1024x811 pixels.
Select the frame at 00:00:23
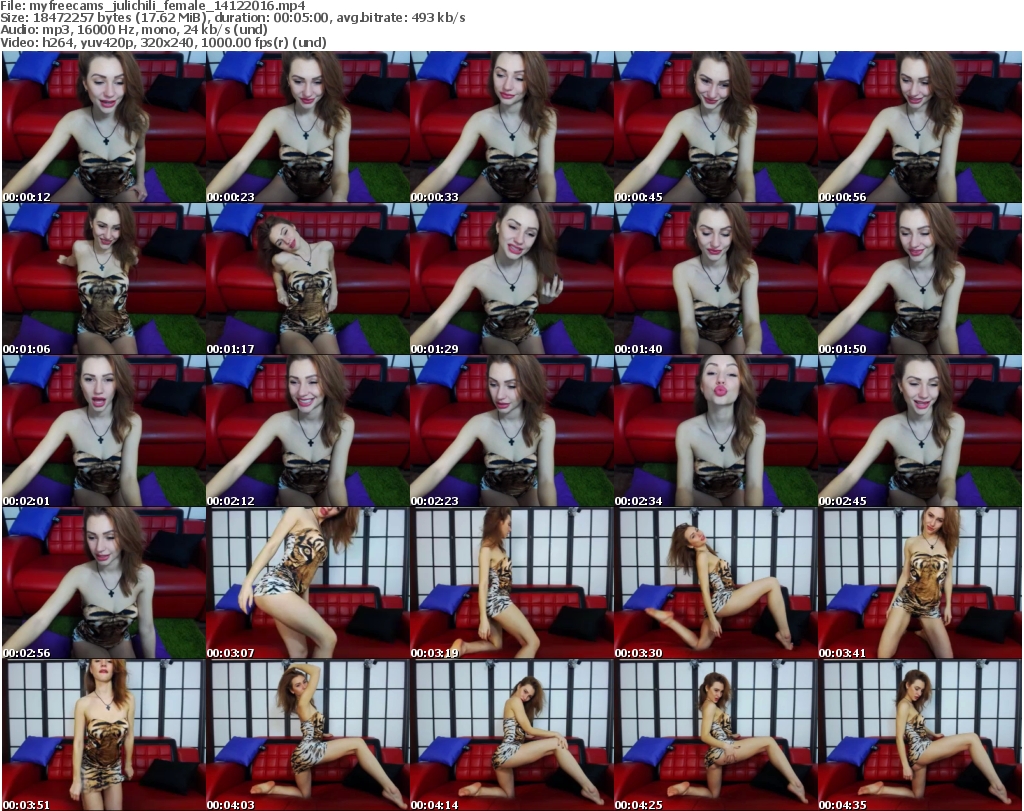(308, 127)
